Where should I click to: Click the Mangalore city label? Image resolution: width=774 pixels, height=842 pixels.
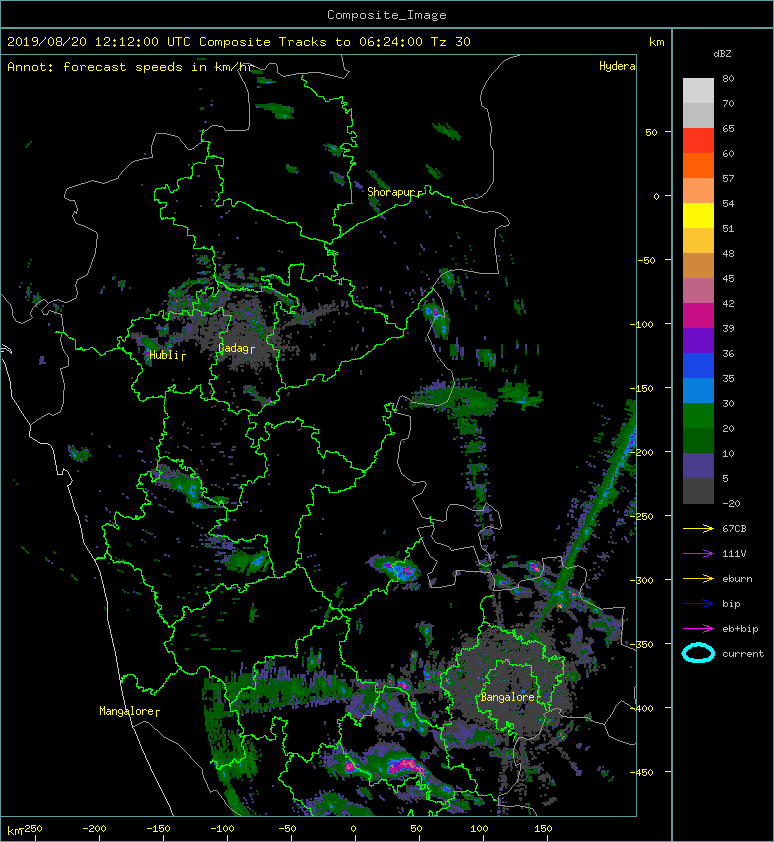click(127, 711)
